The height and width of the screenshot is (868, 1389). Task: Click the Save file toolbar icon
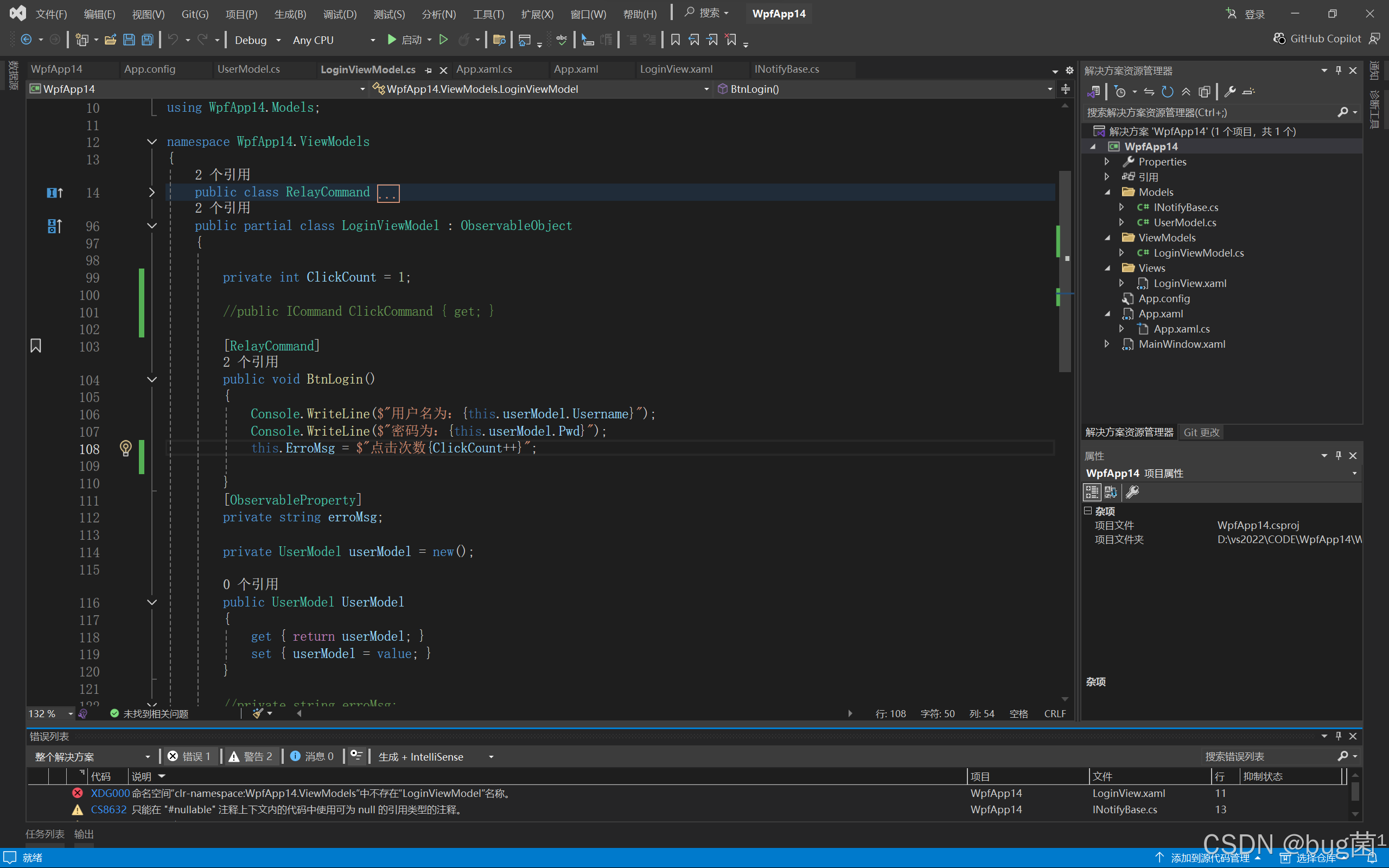coord(129,40)
